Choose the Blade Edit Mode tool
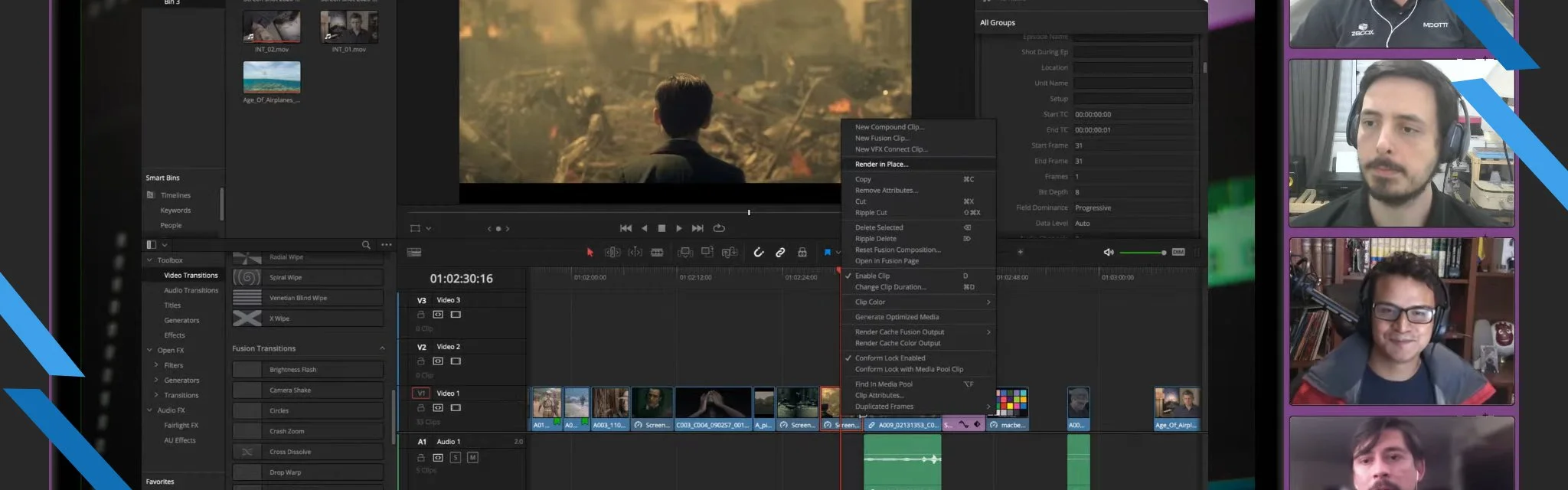Image resolution: width=1568 pixels, height=490 pixels. pos(657,253)
